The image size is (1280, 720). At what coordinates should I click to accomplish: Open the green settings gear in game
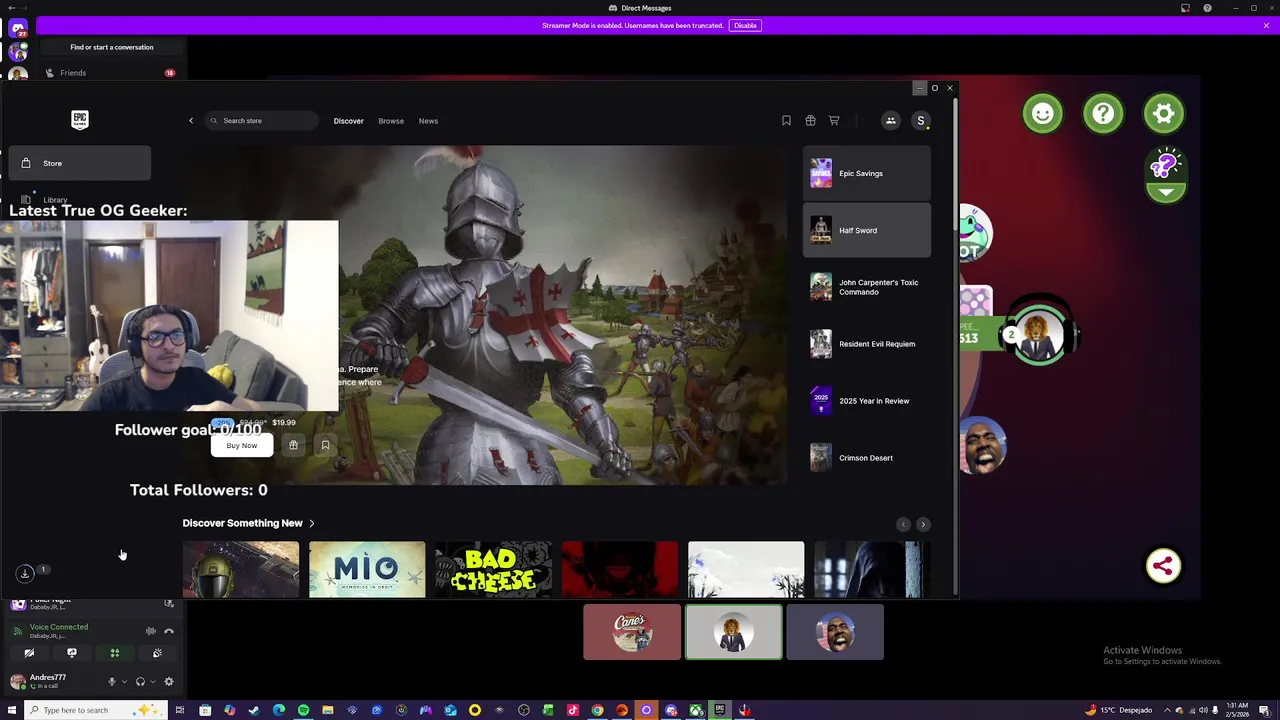1164,114
